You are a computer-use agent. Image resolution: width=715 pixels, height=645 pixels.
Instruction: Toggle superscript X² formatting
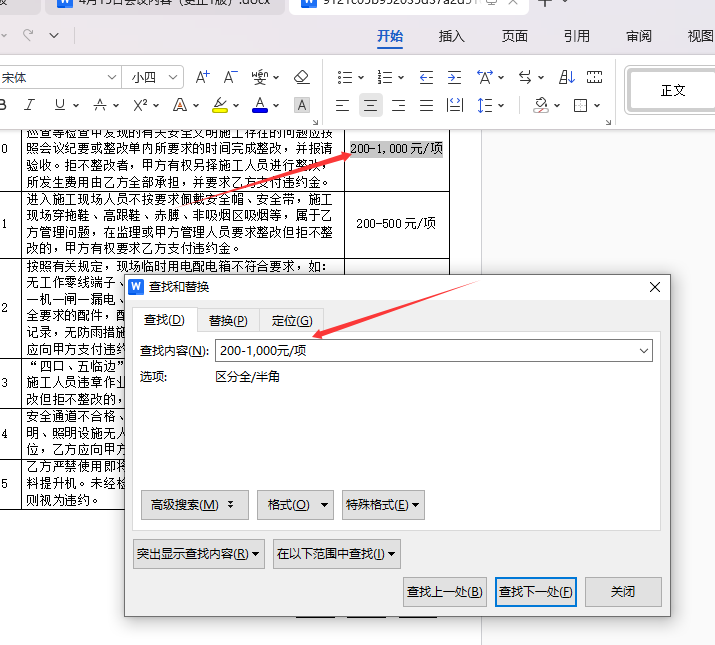point(140,105)
